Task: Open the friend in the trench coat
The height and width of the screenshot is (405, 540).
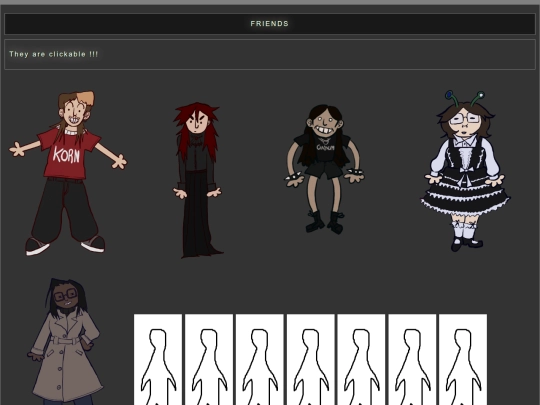Action: pyautogui.click(x=65, y=341)
